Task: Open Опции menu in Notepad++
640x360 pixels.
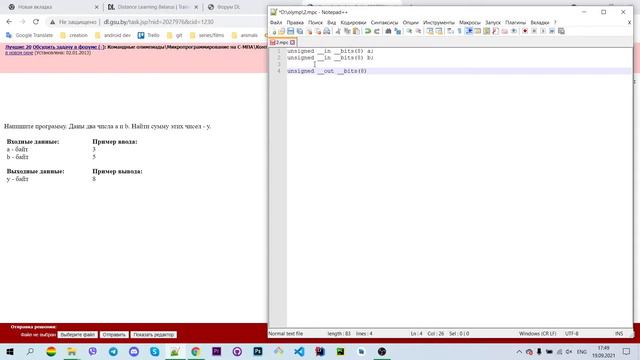Action: (x=411, y=22)
